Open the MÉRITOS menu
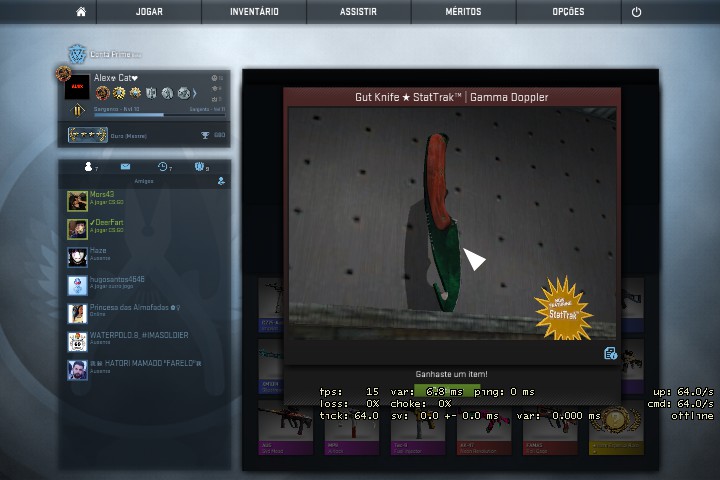Image resolution: width=720 pixels, height=480 pixels. click(463, 11)
